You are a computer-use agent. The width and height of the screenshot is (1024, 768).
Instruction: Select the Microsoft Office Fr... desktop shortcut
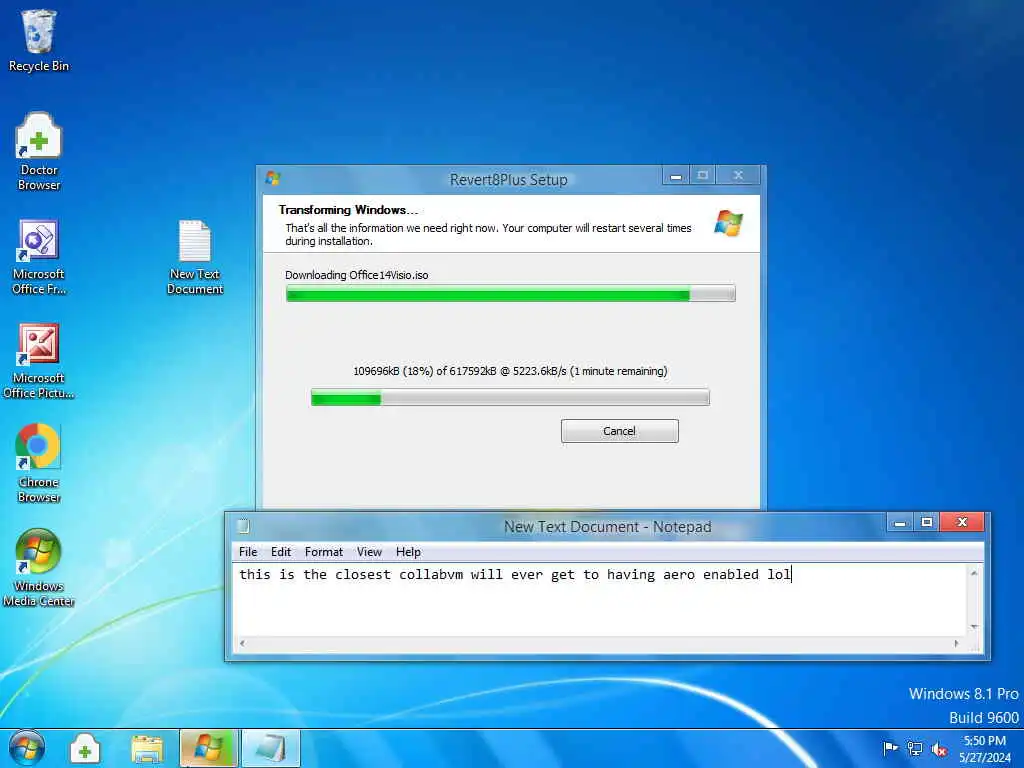[39, 257]
